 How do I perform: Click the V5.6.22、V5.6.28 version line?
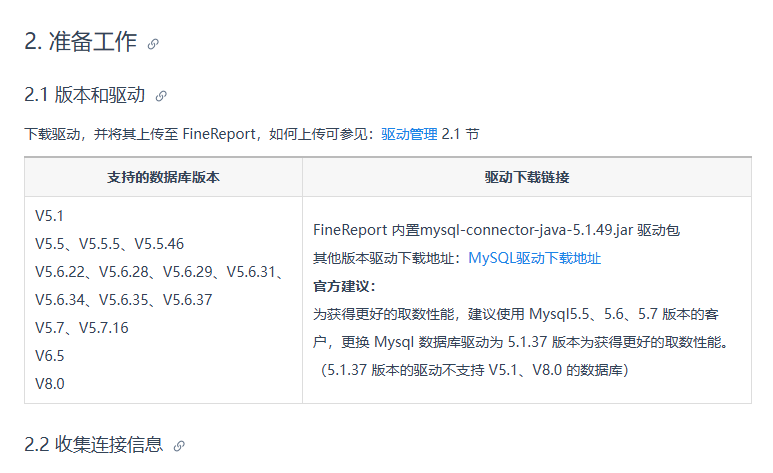click(x=159, y=272)
